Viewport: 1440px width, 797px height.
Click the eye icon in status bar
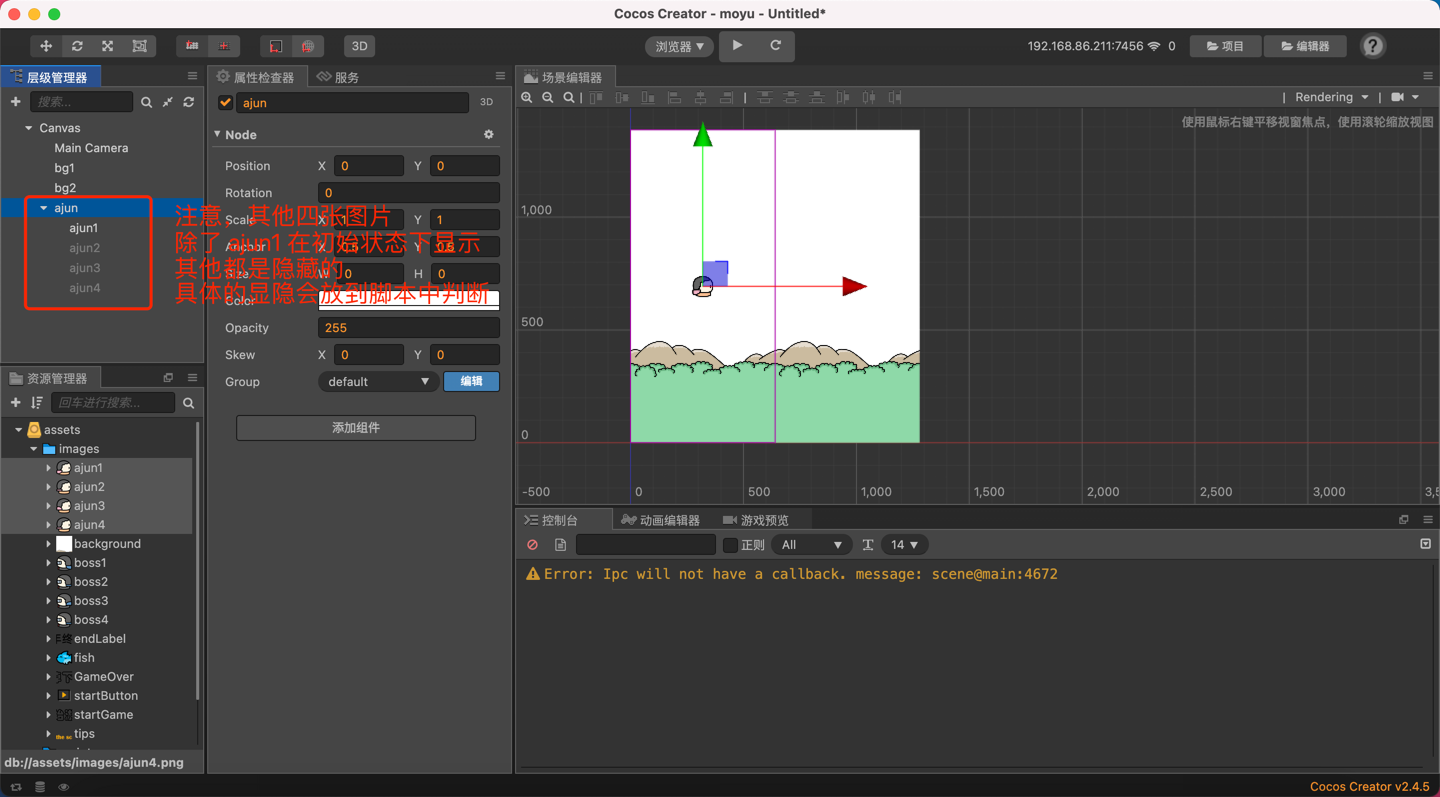(64, 787)
